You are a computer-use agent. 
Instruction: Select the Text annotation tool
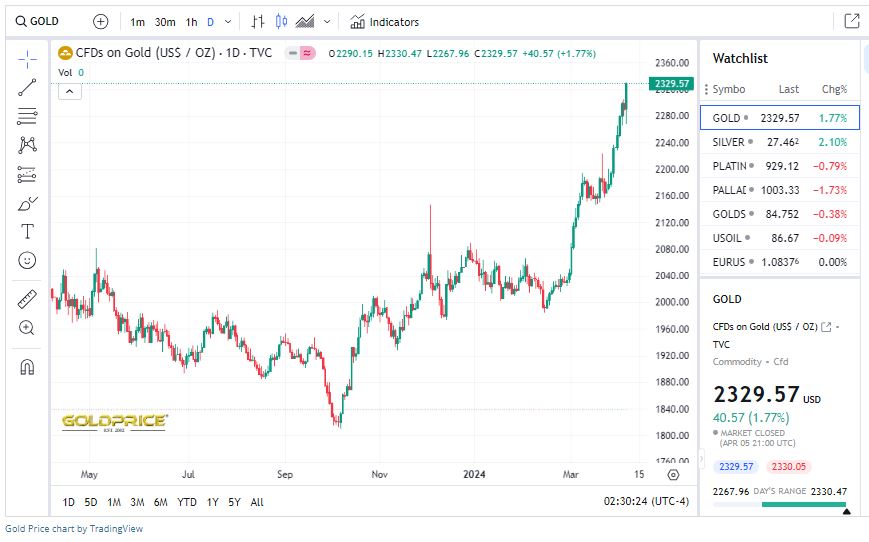(27, 231)
